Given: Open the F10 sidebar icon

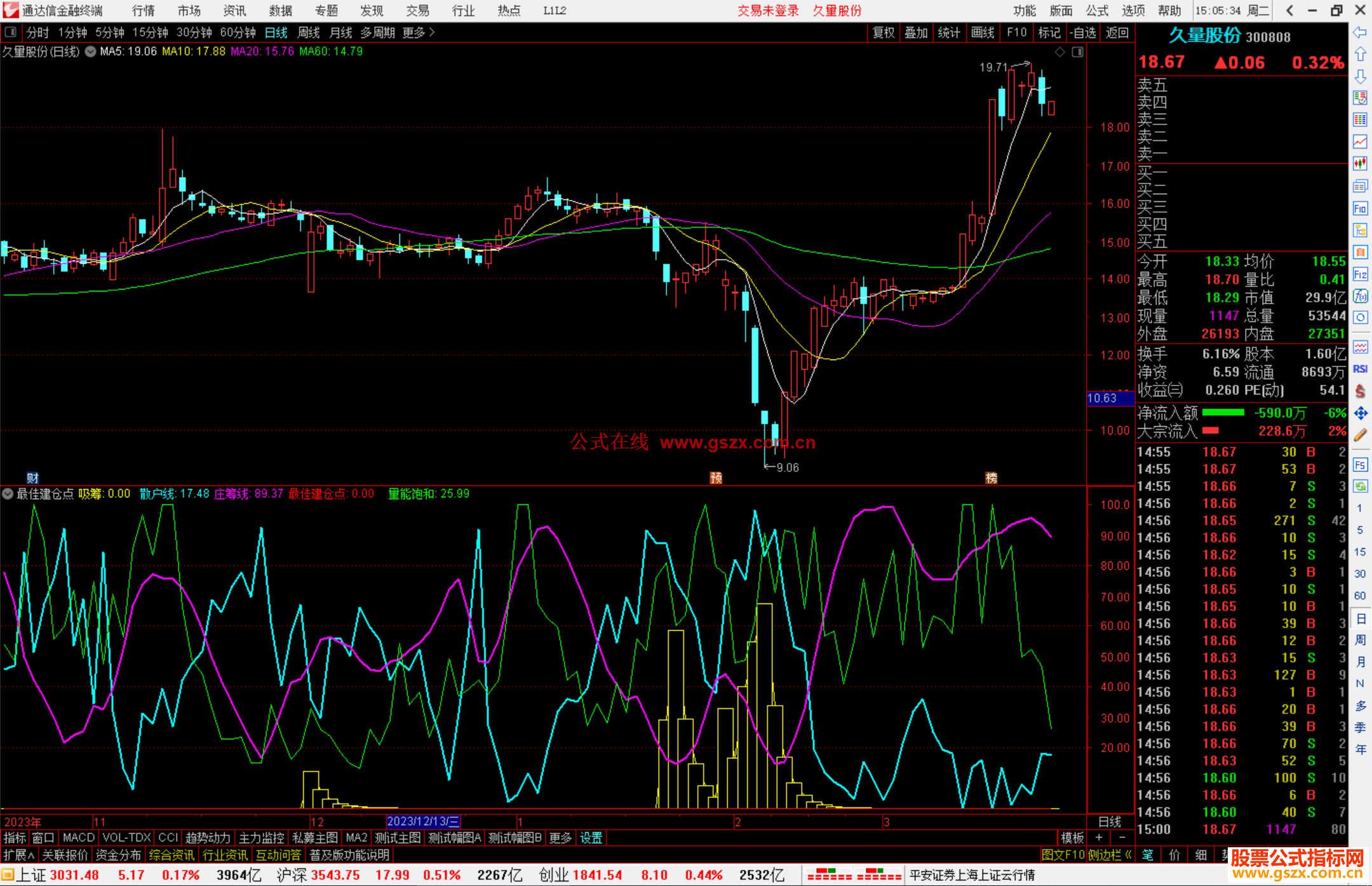Looking at the screenshot, I should coord(1360,208).
